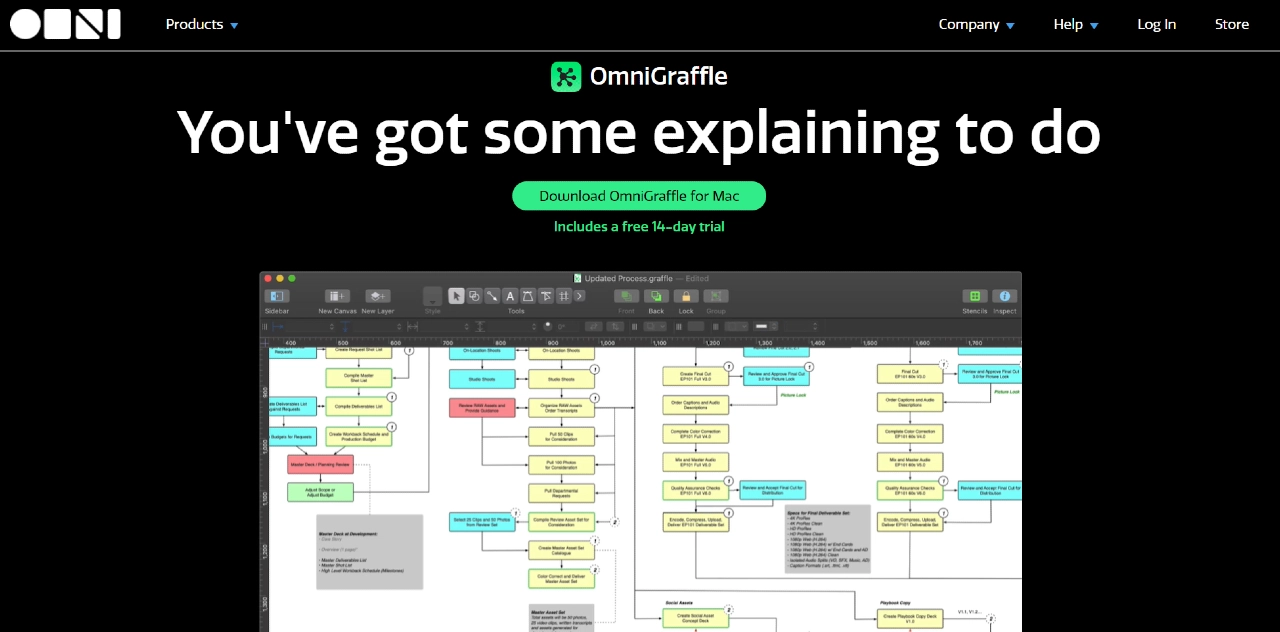Select the Selection arrow tool
Image resolution: width=1280 pixels, height=632 pixels.
point(456,296)
